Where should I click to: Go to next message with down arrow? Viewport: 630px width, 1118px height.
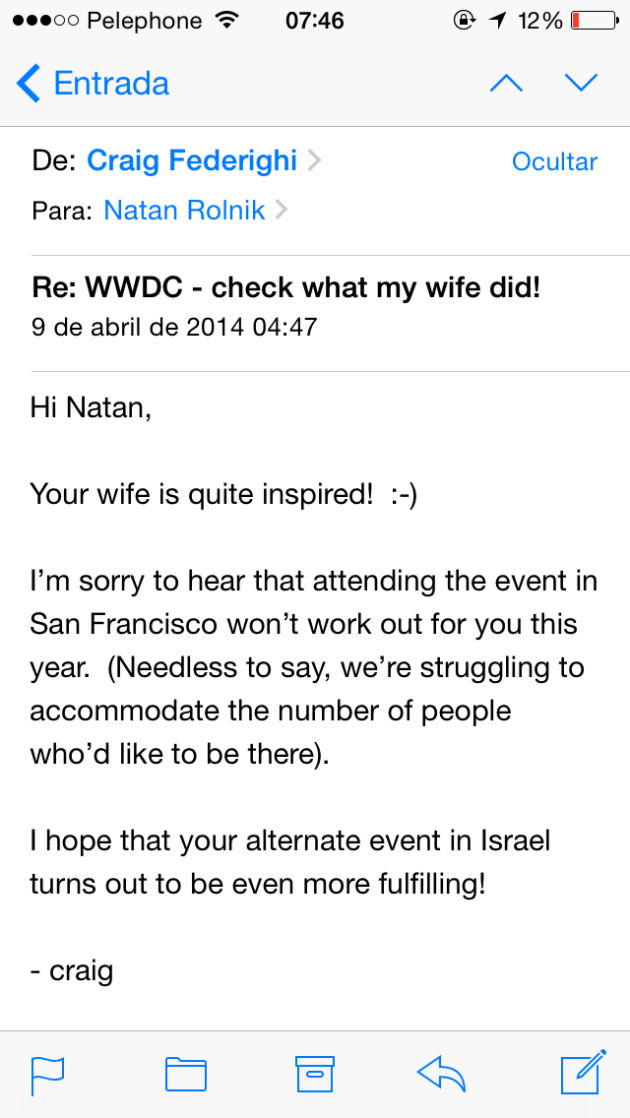[580, 83]
